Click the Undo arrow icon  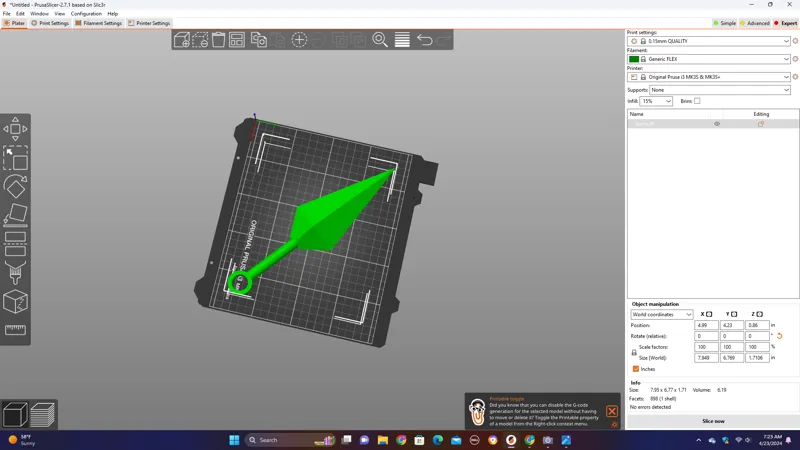click(424, 40)
